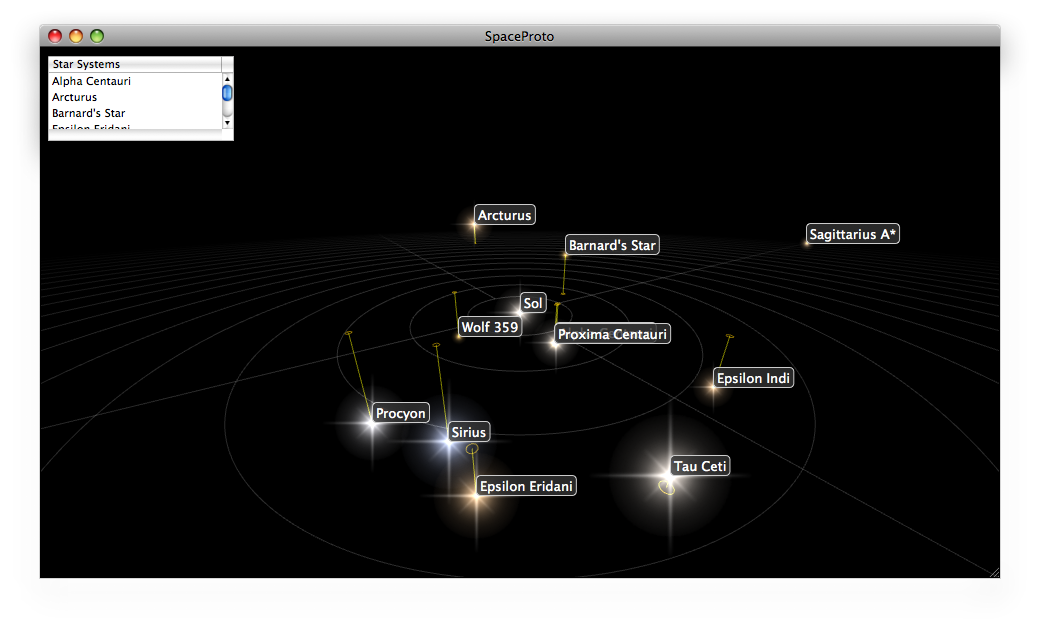
Task: Minimize SpaceProto with the yellow button
Action: click(x=76, y=36)
